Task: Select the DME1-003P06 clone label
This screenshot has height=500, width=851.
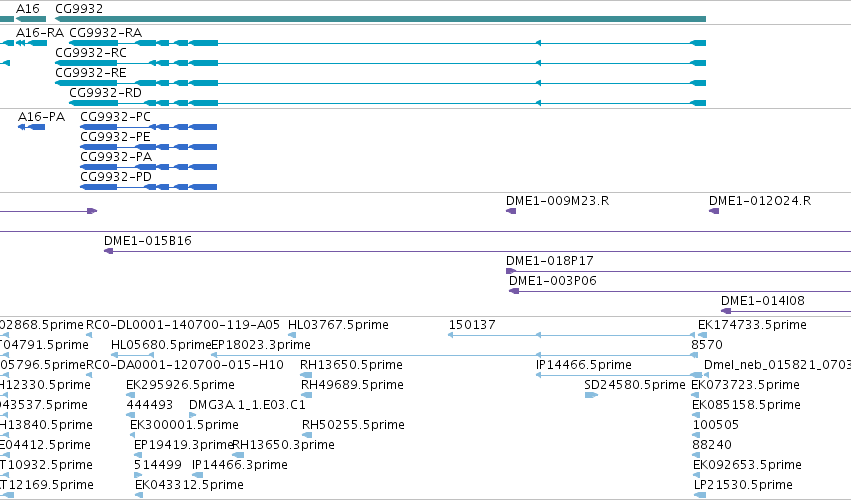Action: [552, 281]
